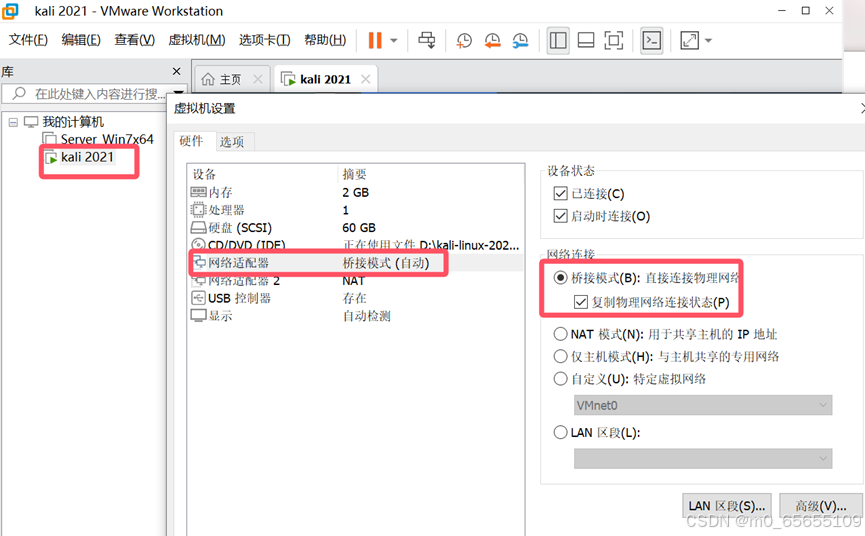This screenshot has height=536, width=865.
Task: Select the 显示 device row
Action: point(356,316)
